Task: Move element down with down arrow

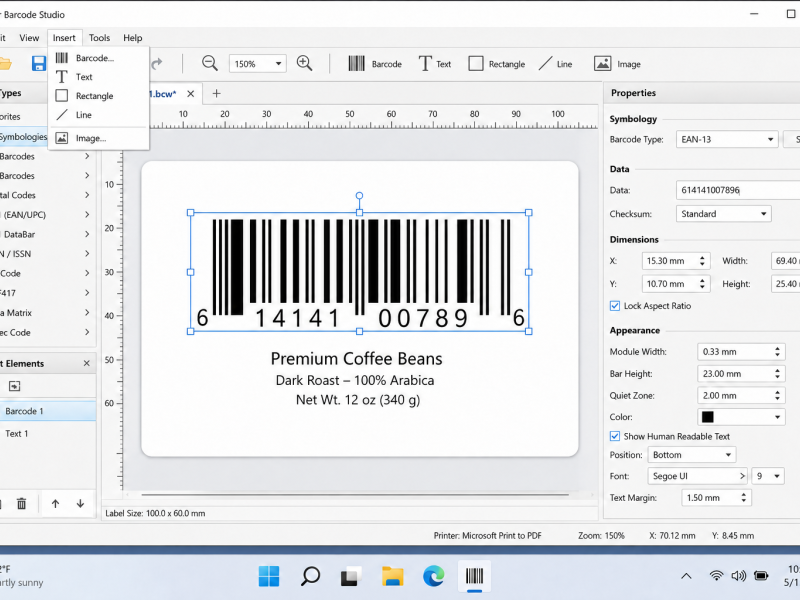Action: point(80,504)
